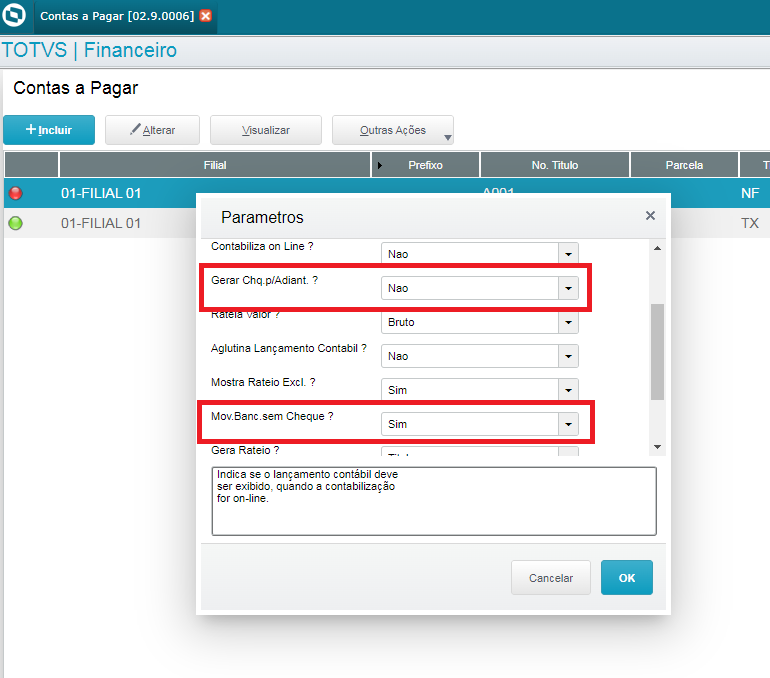This screenshot has height=678, width=770.
Task: Click the Incluir button
Action: 49,130
